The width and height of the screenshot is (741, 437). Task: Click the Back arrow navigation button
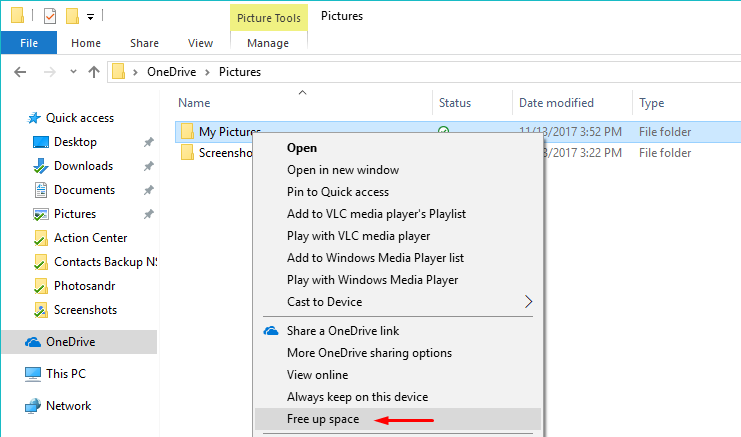22,72
